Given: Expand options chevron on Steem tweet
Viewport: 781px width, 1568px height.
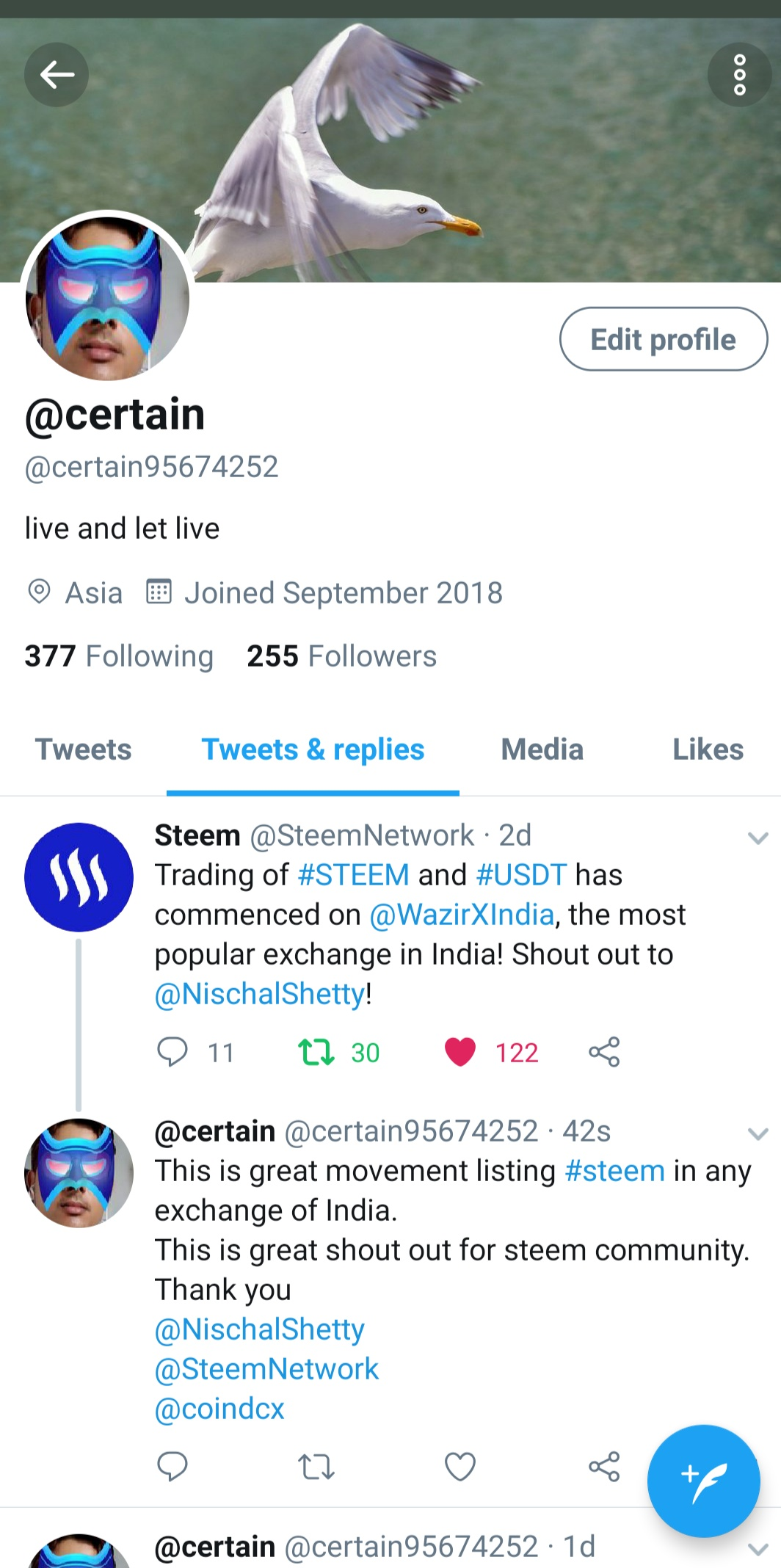Looking at the screenshot, I should tap(758, 838).
